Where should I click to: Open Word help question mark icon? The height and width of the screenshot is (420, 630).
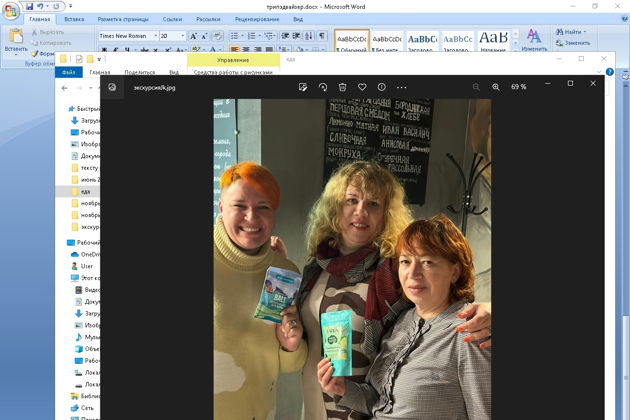point(625,18)
